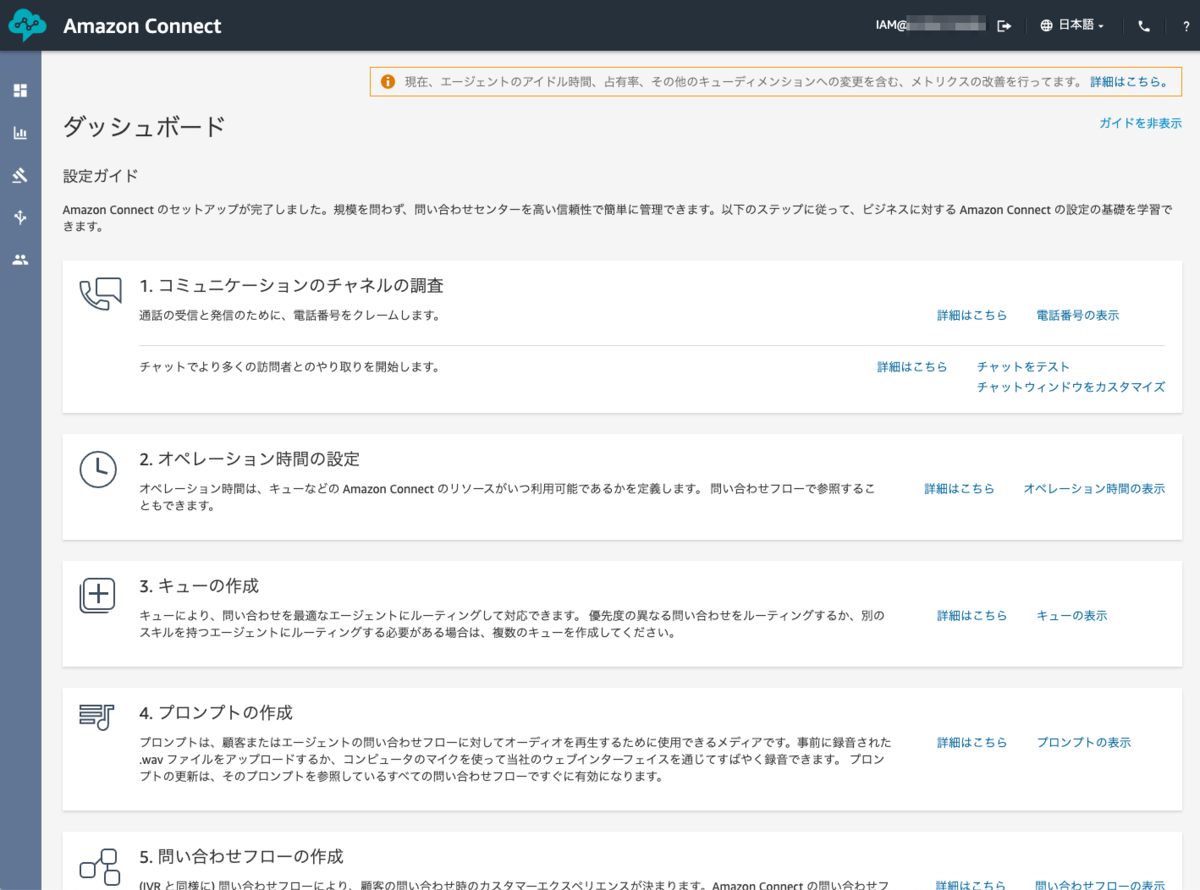Click the clock icon for operation hours
This screenshot has height=890, width=1200.
[x=98, y=469]
